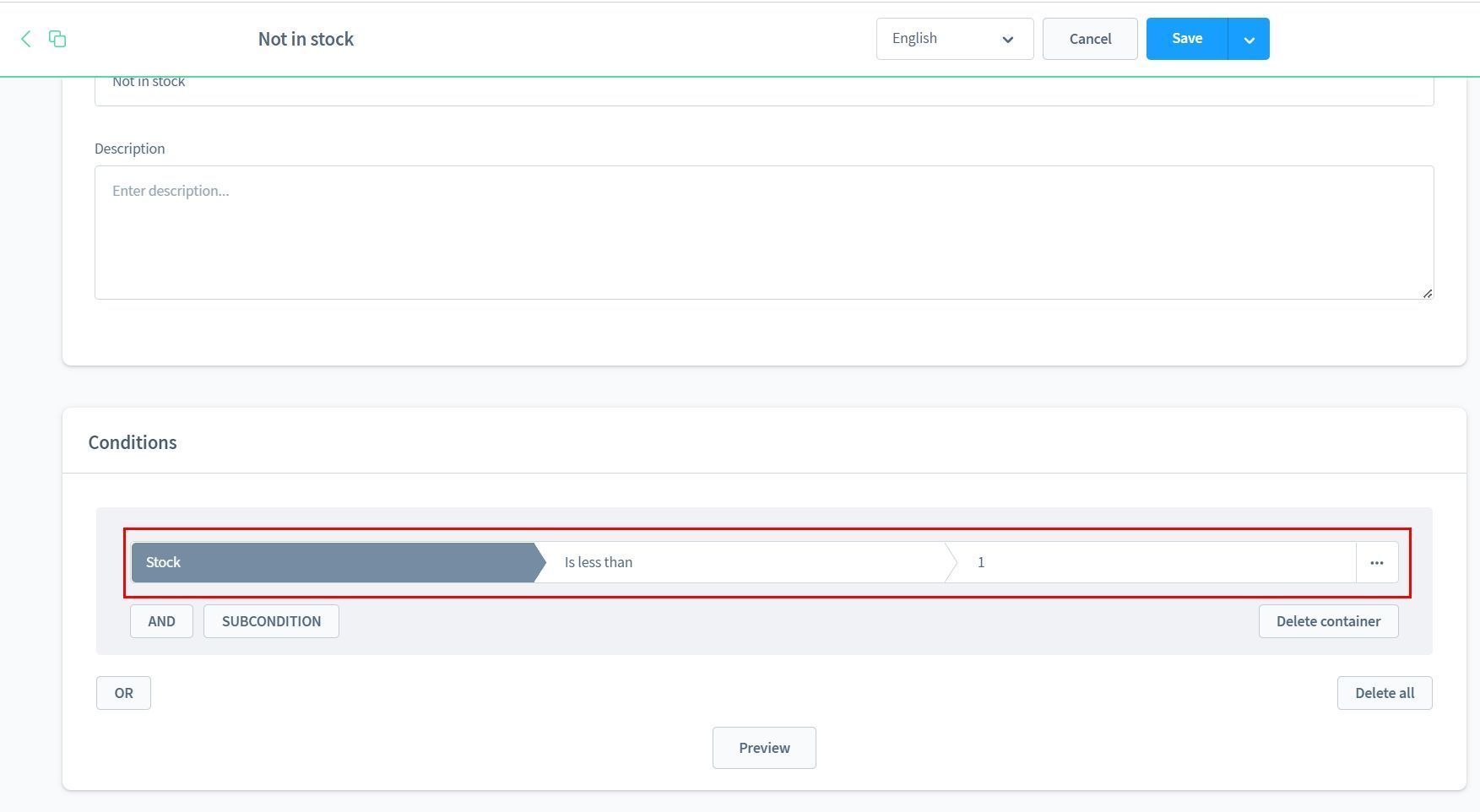Click Delete container
Screen dimensions: 1480x812
click(1327, 621)
